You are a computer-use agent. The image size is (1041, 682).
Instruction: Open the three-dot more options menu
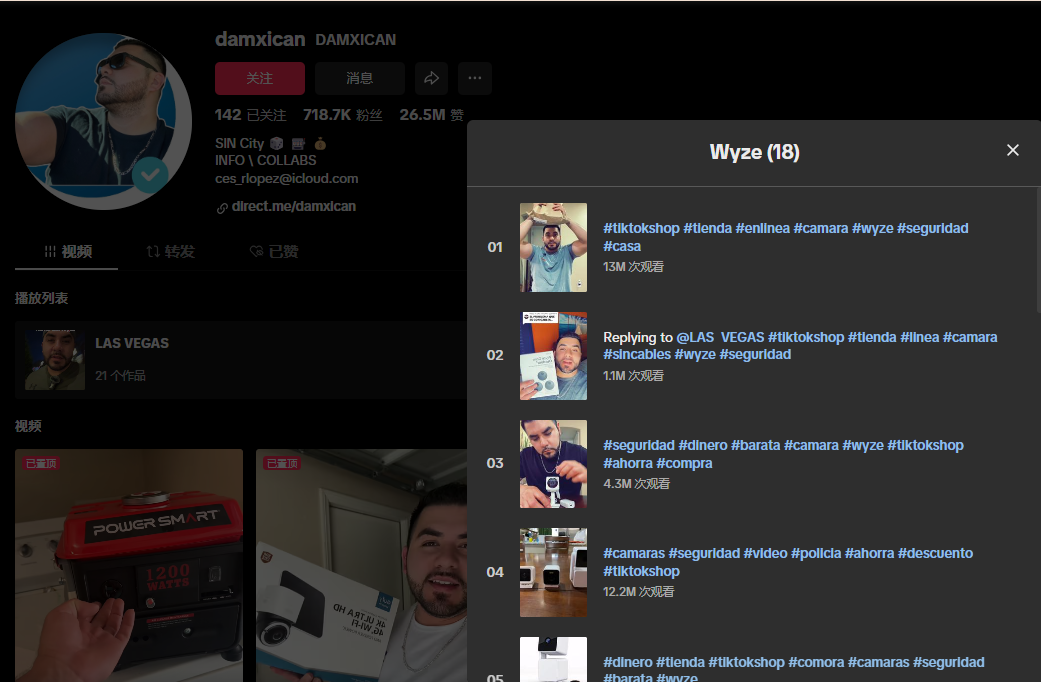pyautogui.click(x=475, y=78)
